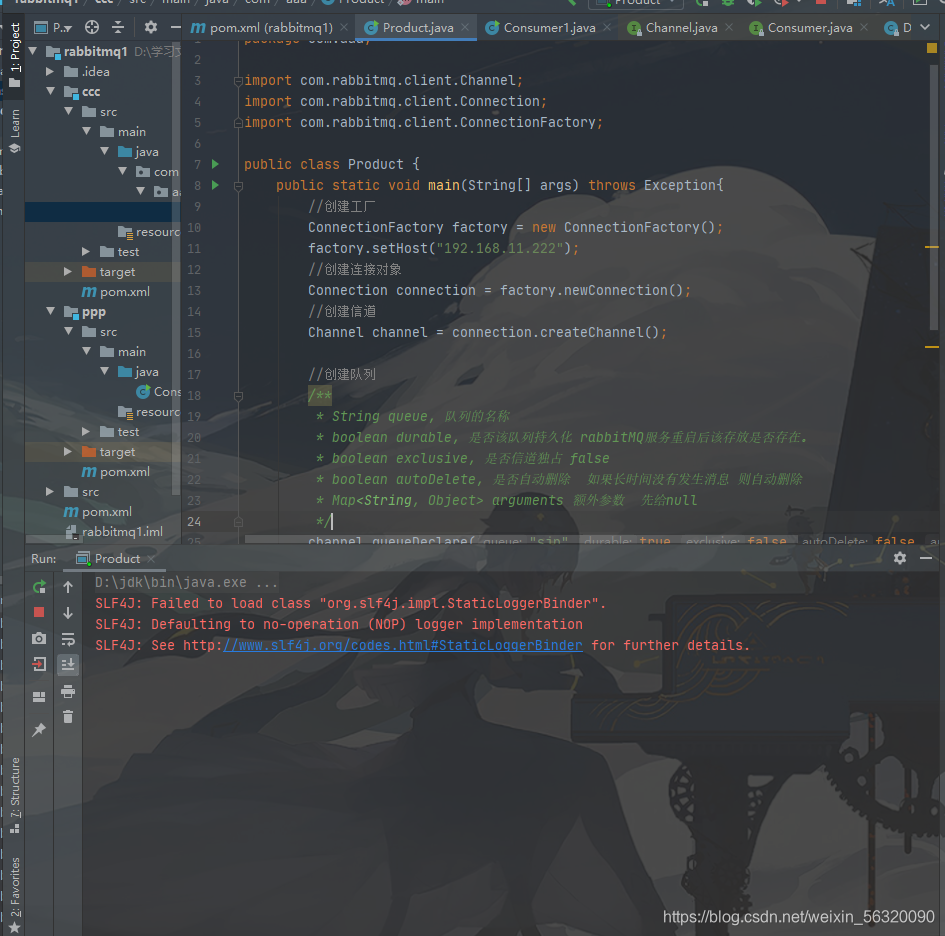
Task: Select the Cons class under ppp java
Action: (x=158, y=392)
